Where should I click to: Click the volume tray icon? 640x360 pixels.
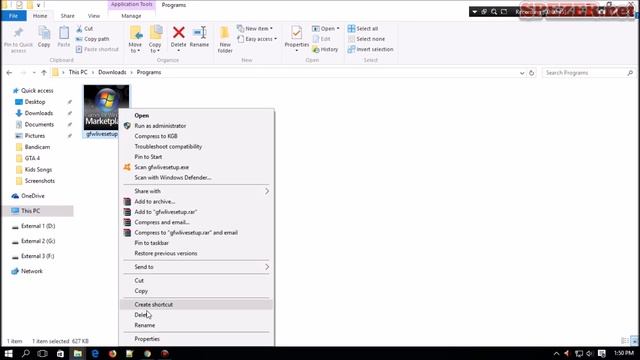pyautogui.click(x=589, y=353)
